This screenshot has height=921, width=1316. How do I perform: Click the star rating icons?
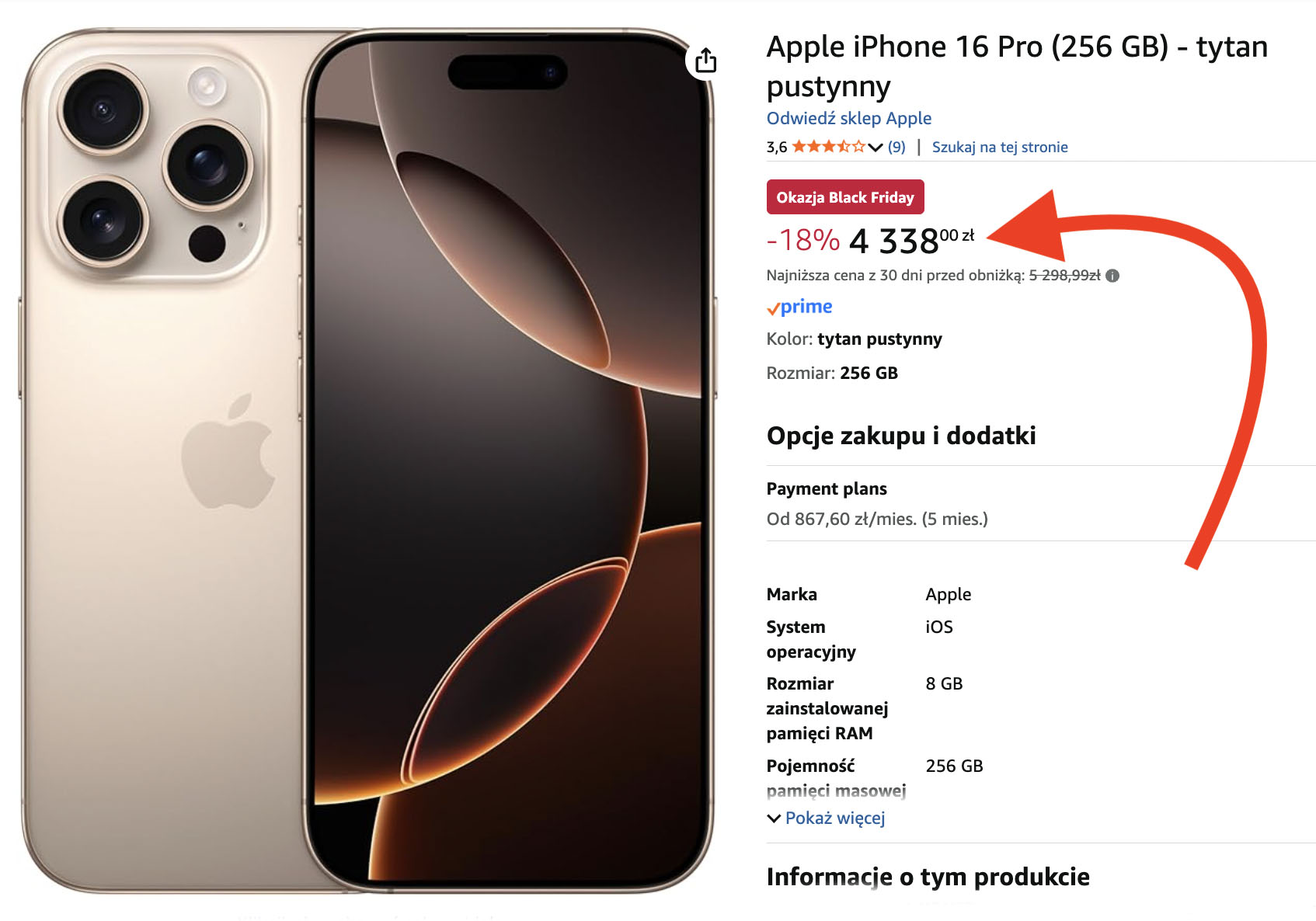point(828,147)
